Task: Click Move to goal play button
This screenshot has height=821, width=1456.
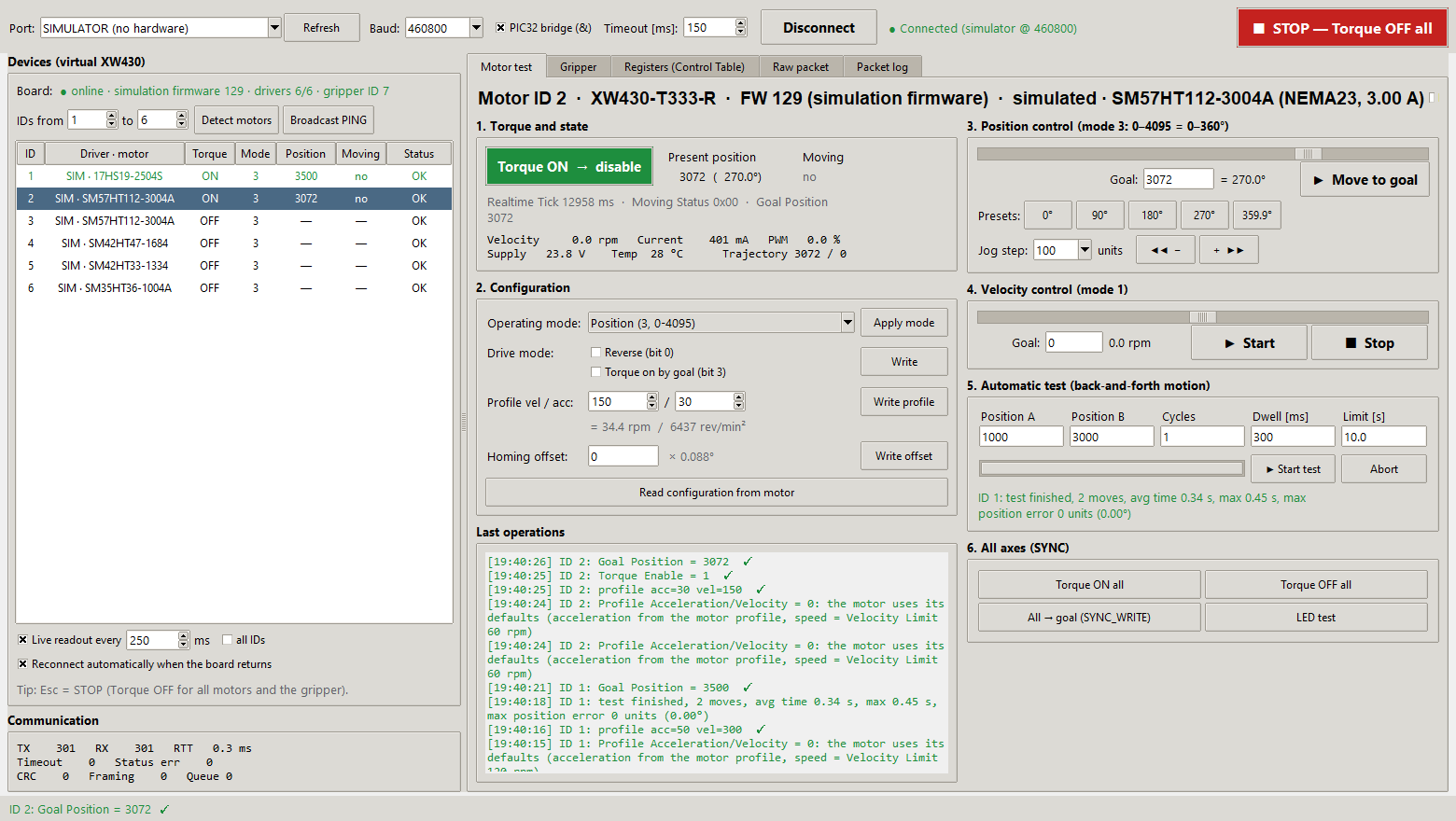Action: 1365,180
